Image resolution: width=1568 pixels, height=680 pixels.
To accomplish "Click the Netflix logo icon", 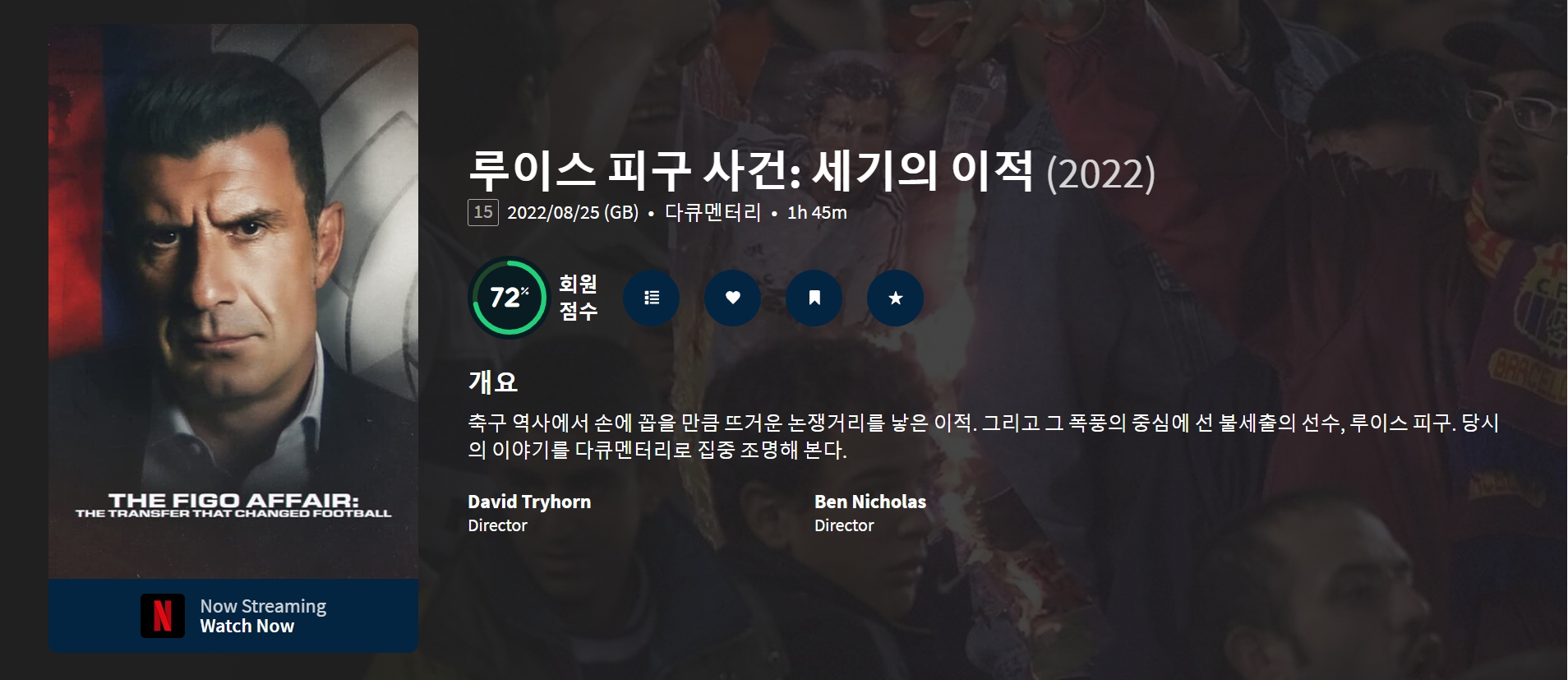I will click(163, 616).
